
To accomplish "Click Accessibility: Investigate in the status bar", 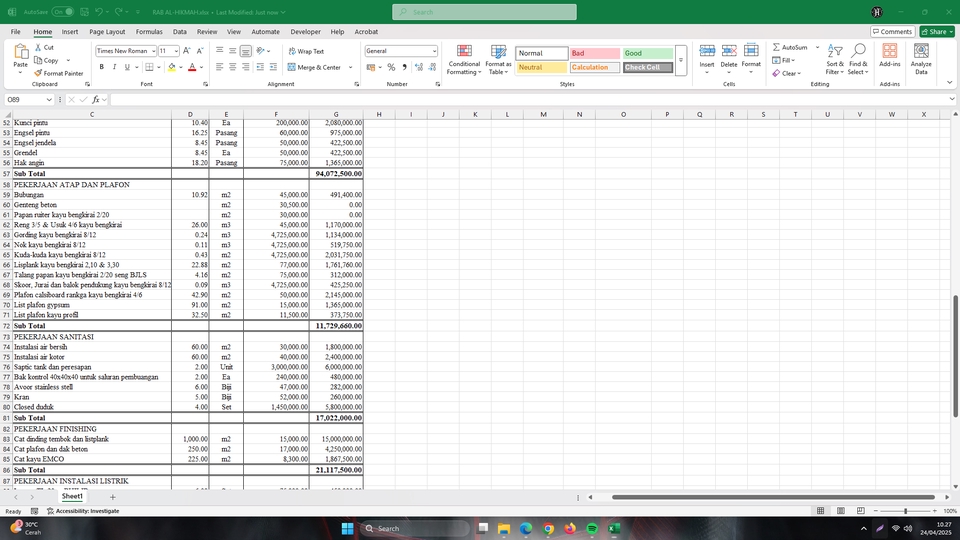I will 83,511.
